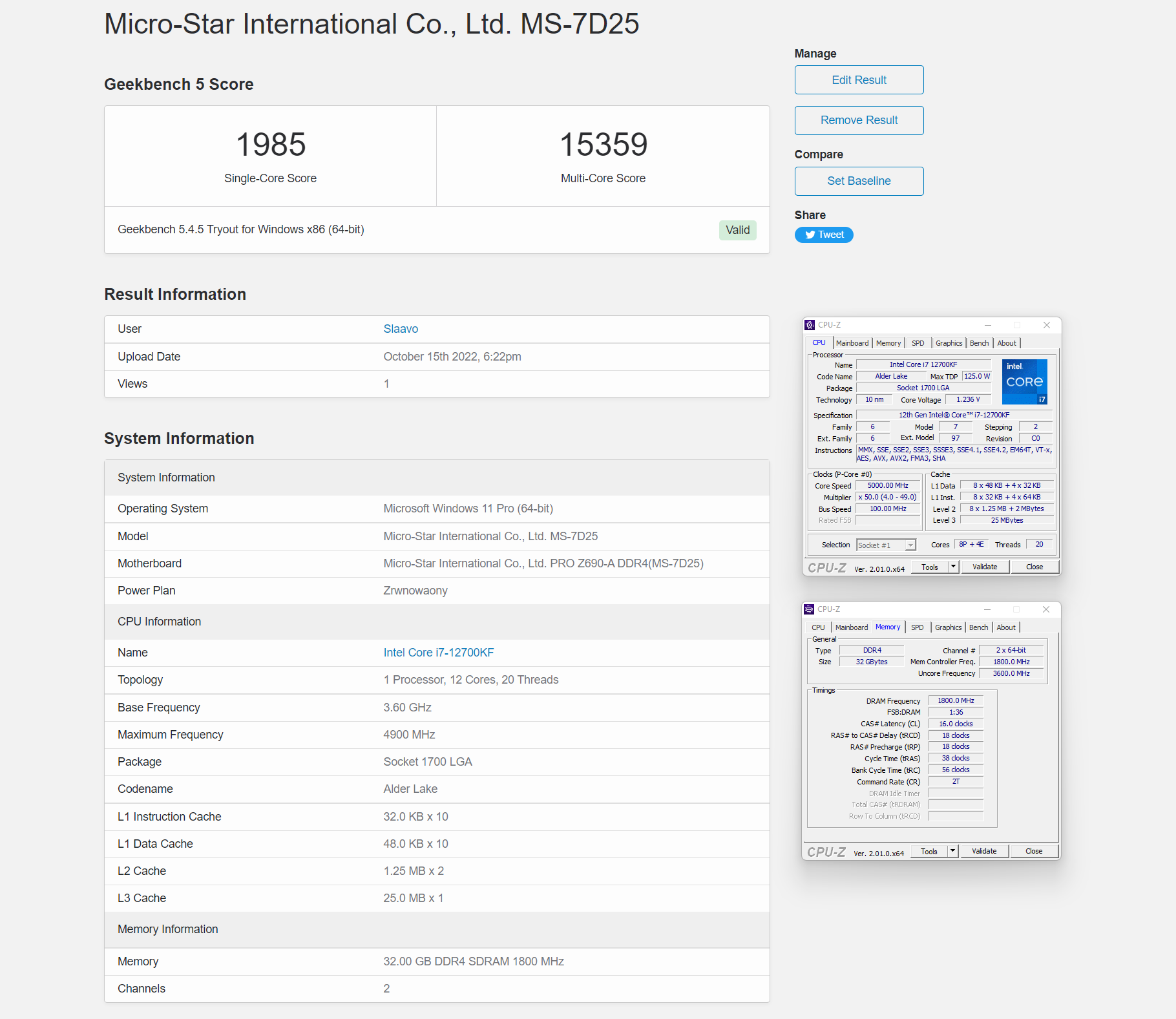Select CPU tab in lower CPU-Z window

coord(818,627)
